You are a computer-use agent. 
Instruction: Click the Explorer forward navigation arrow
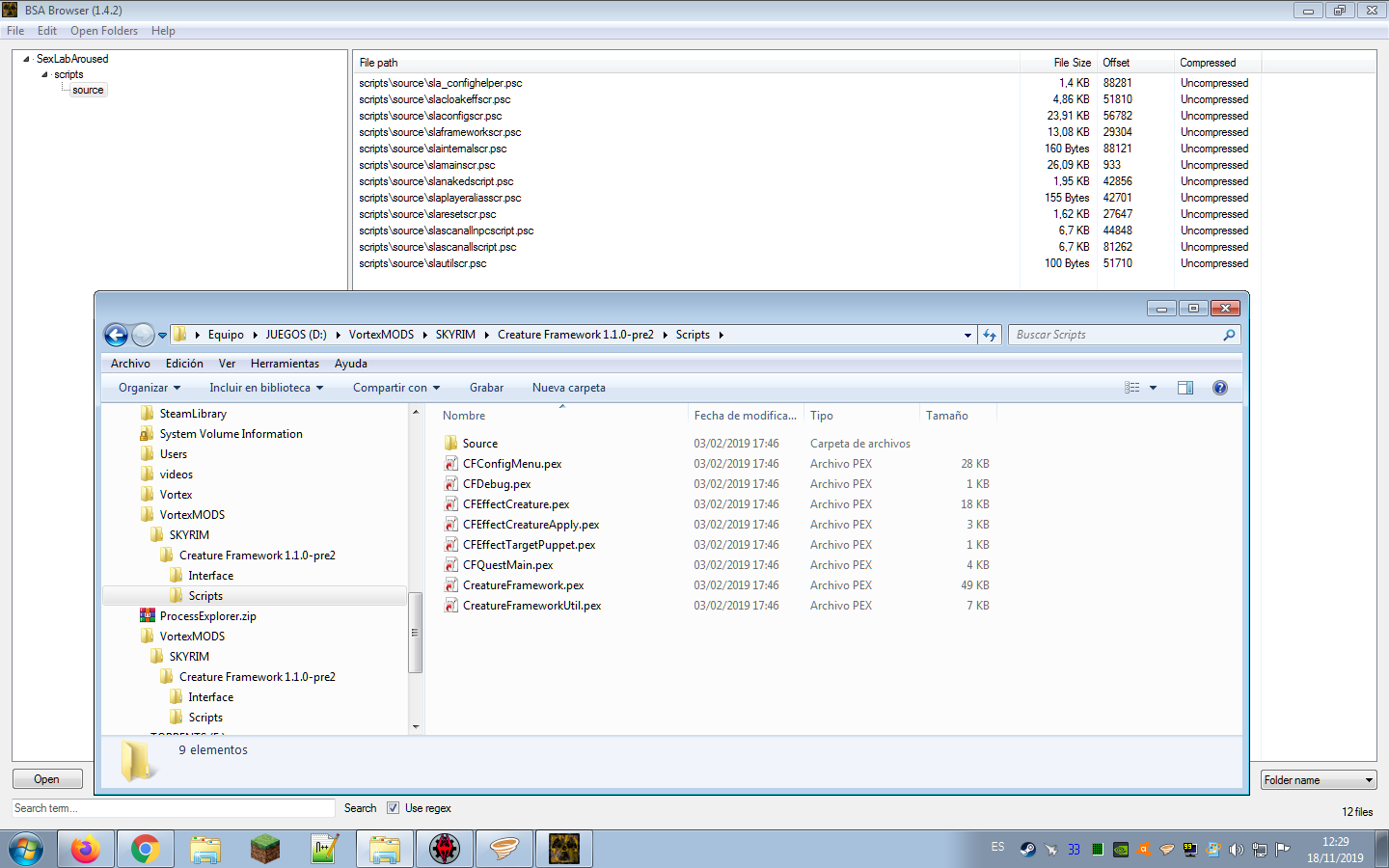[x=143, y=335]
